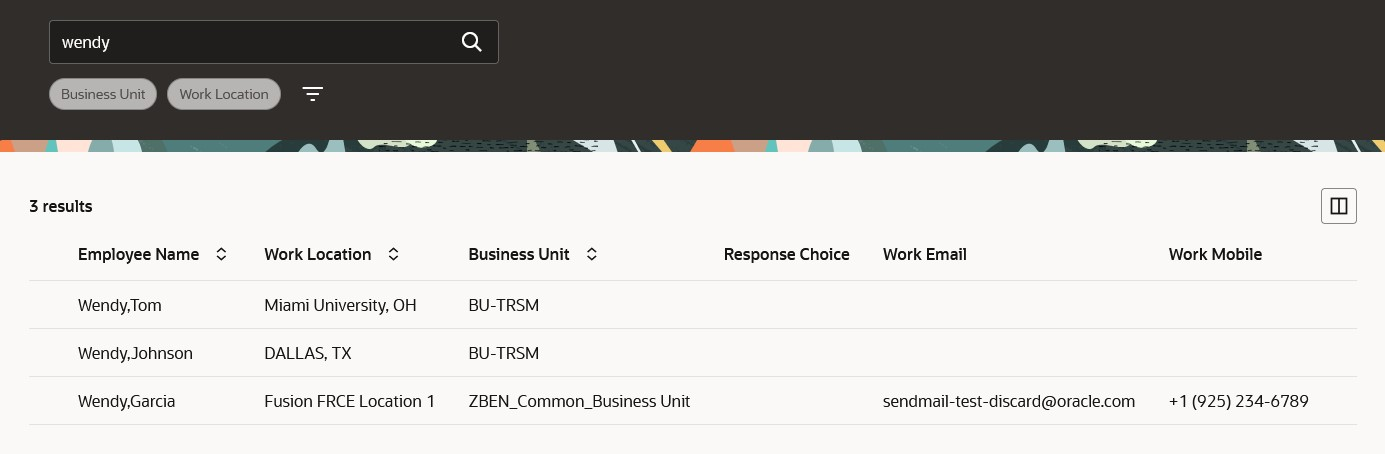Sort by Employee Name arrows

pyautogui.click(x=222, y=254)
